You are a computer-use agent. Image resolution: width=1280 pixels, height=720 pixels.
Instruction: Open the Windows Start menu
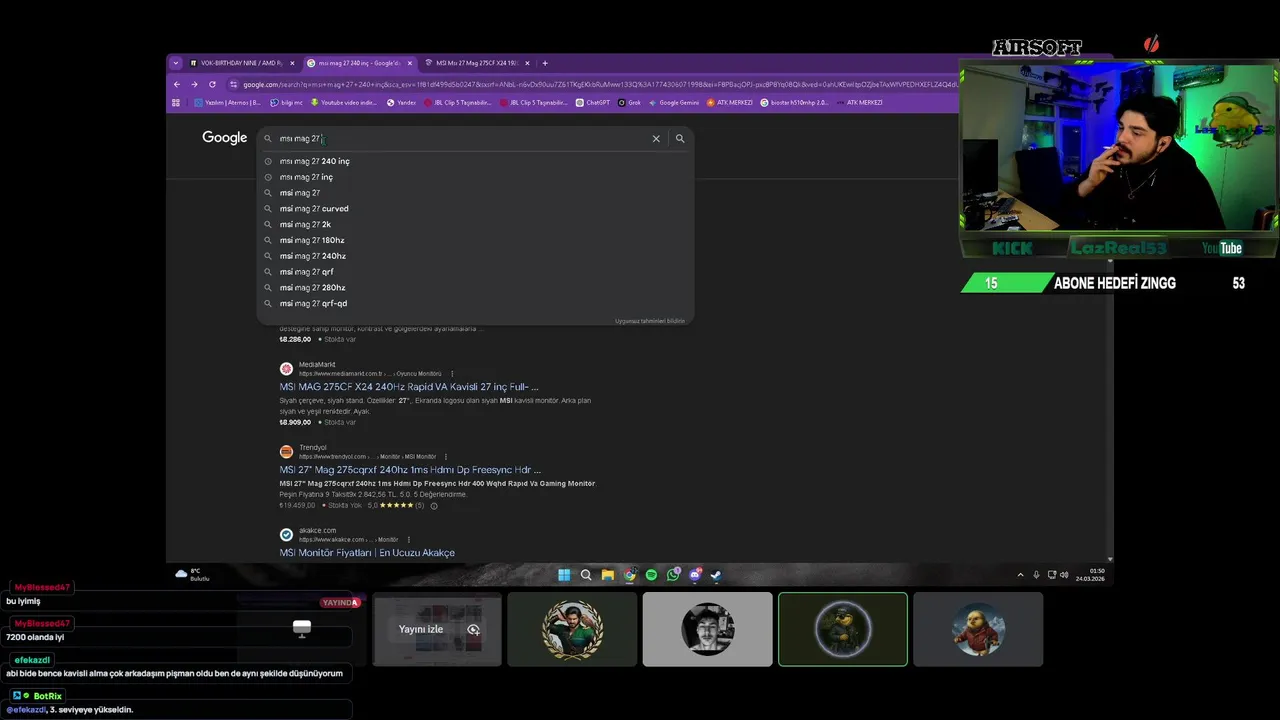564,575
